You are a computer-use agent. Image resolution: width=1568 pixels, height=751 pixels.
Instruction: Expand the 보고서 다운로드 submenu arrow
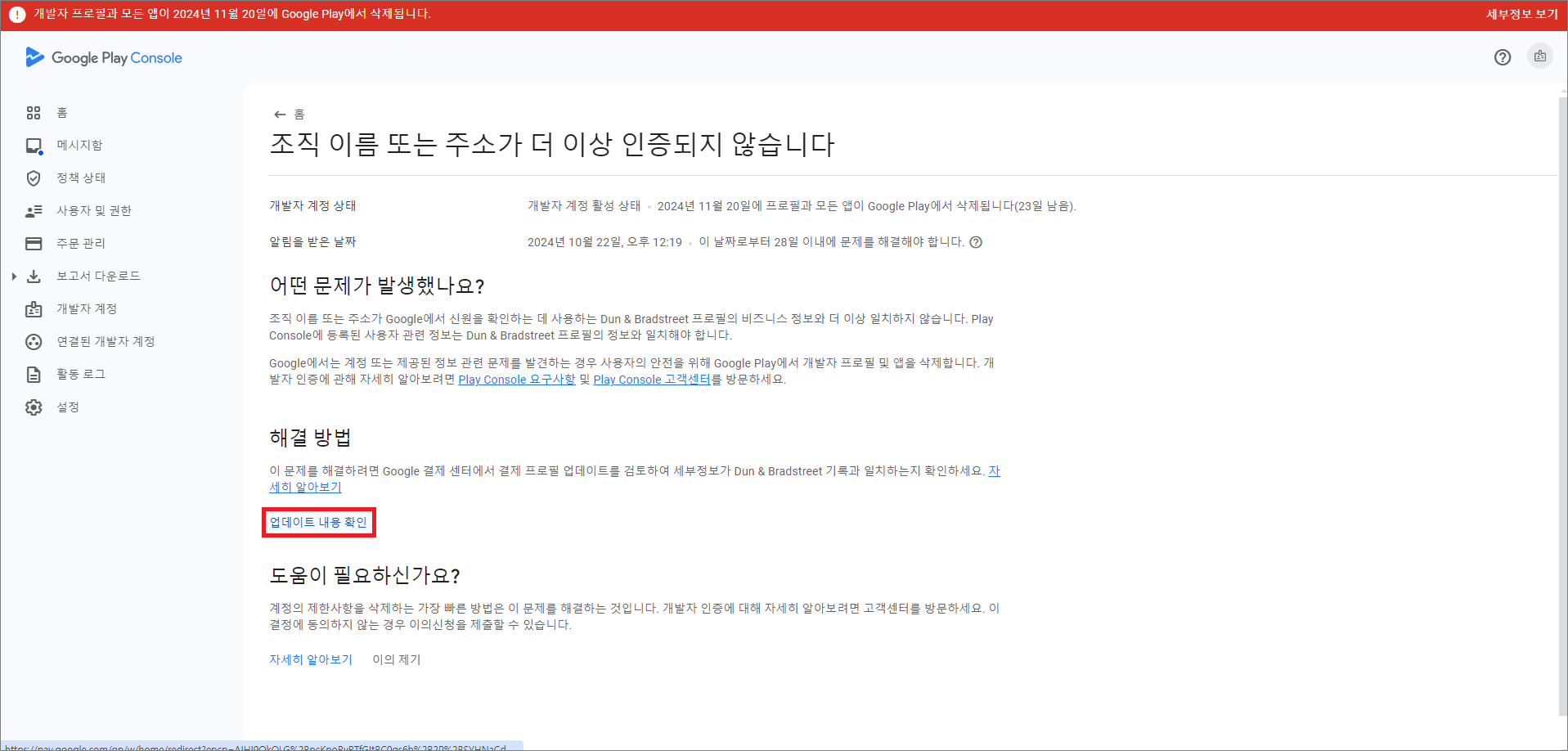coord(14,277)
